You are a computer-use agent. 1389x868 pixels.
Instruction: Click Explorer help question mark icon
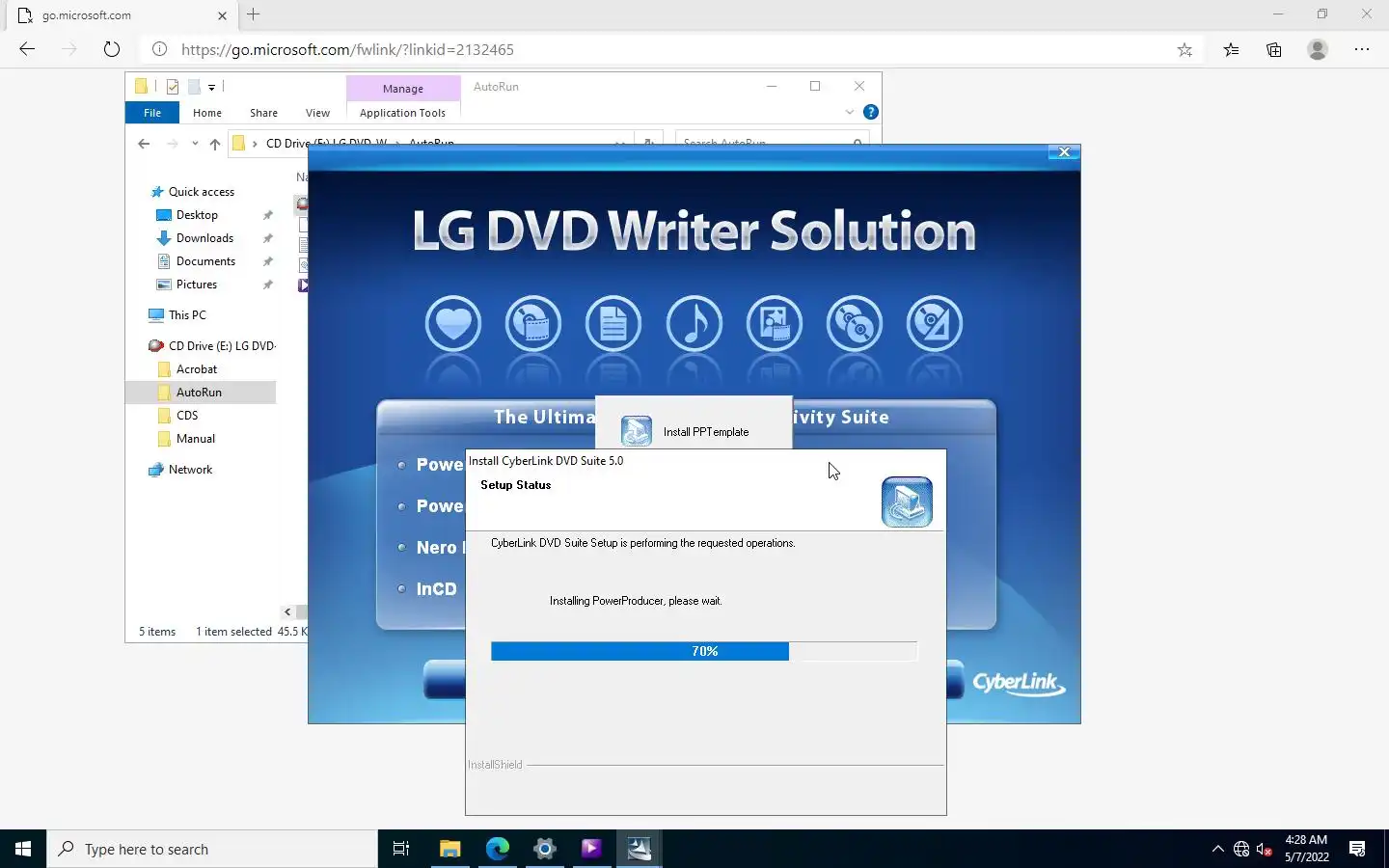tap(870, 112)
